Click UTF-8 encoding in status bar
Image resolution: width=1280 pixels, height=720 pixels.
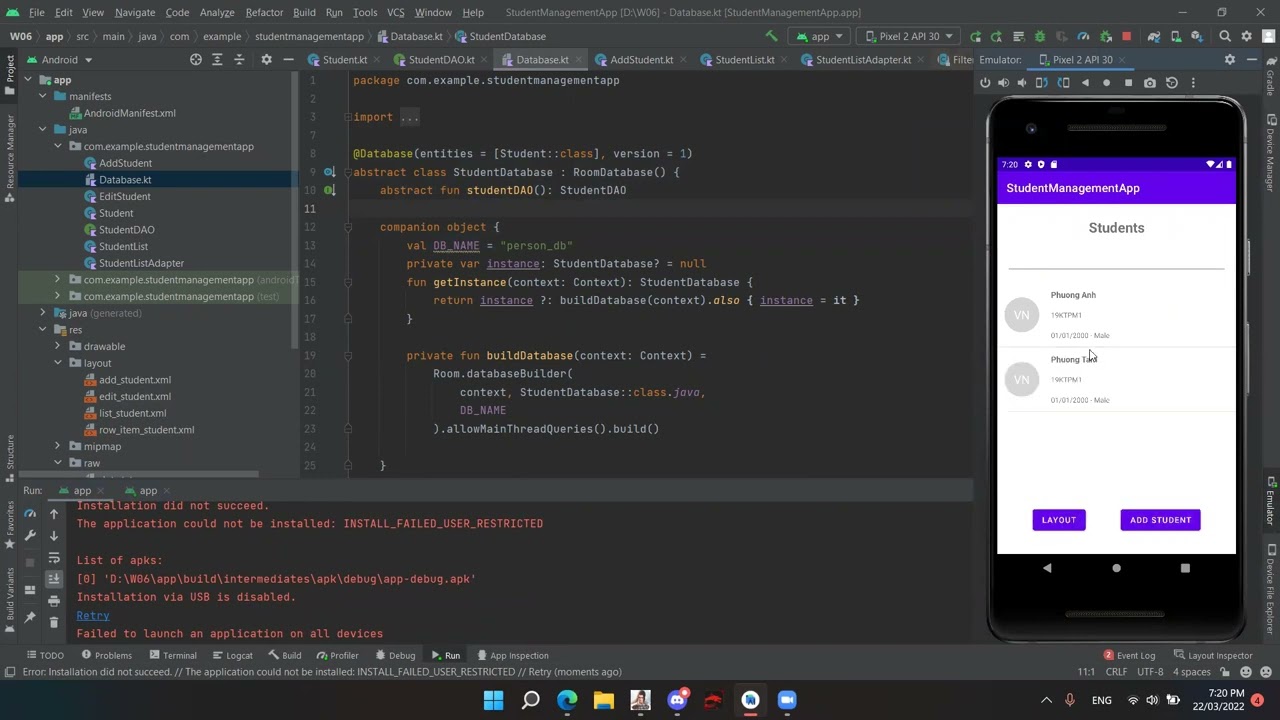pos(1149,672)
